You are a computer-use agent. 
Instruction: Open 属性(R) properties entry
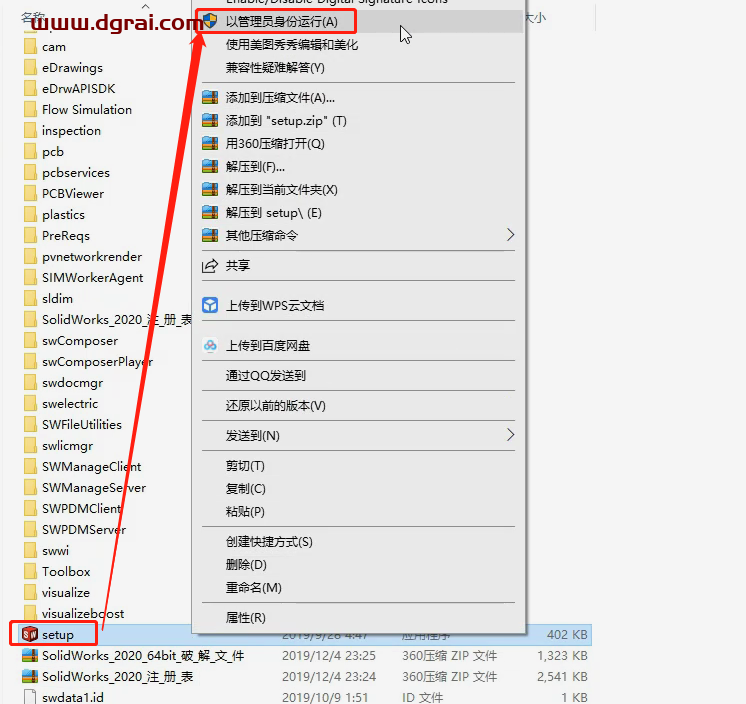245,618
